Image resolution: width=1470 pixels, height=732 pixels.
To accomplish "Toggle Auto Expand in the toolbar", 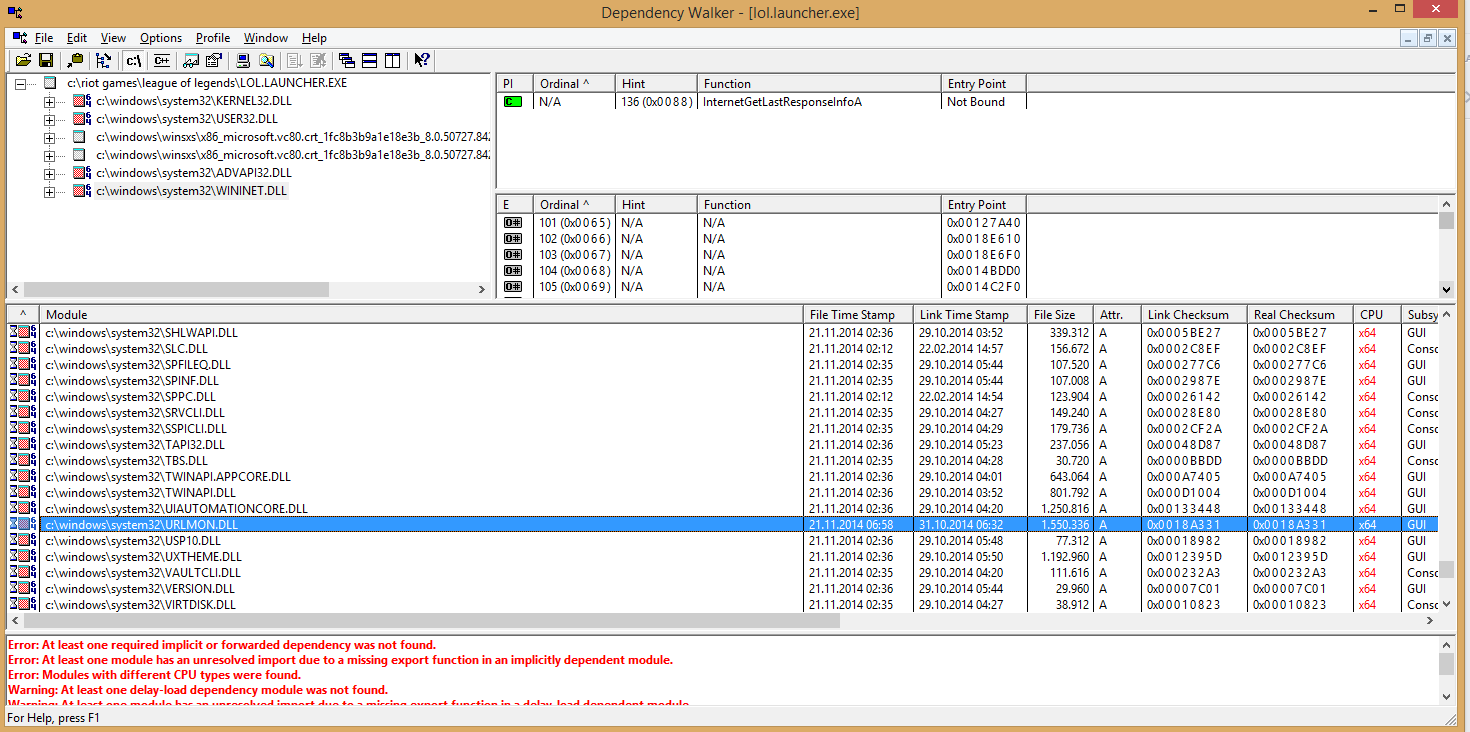I will click(104, 60).
